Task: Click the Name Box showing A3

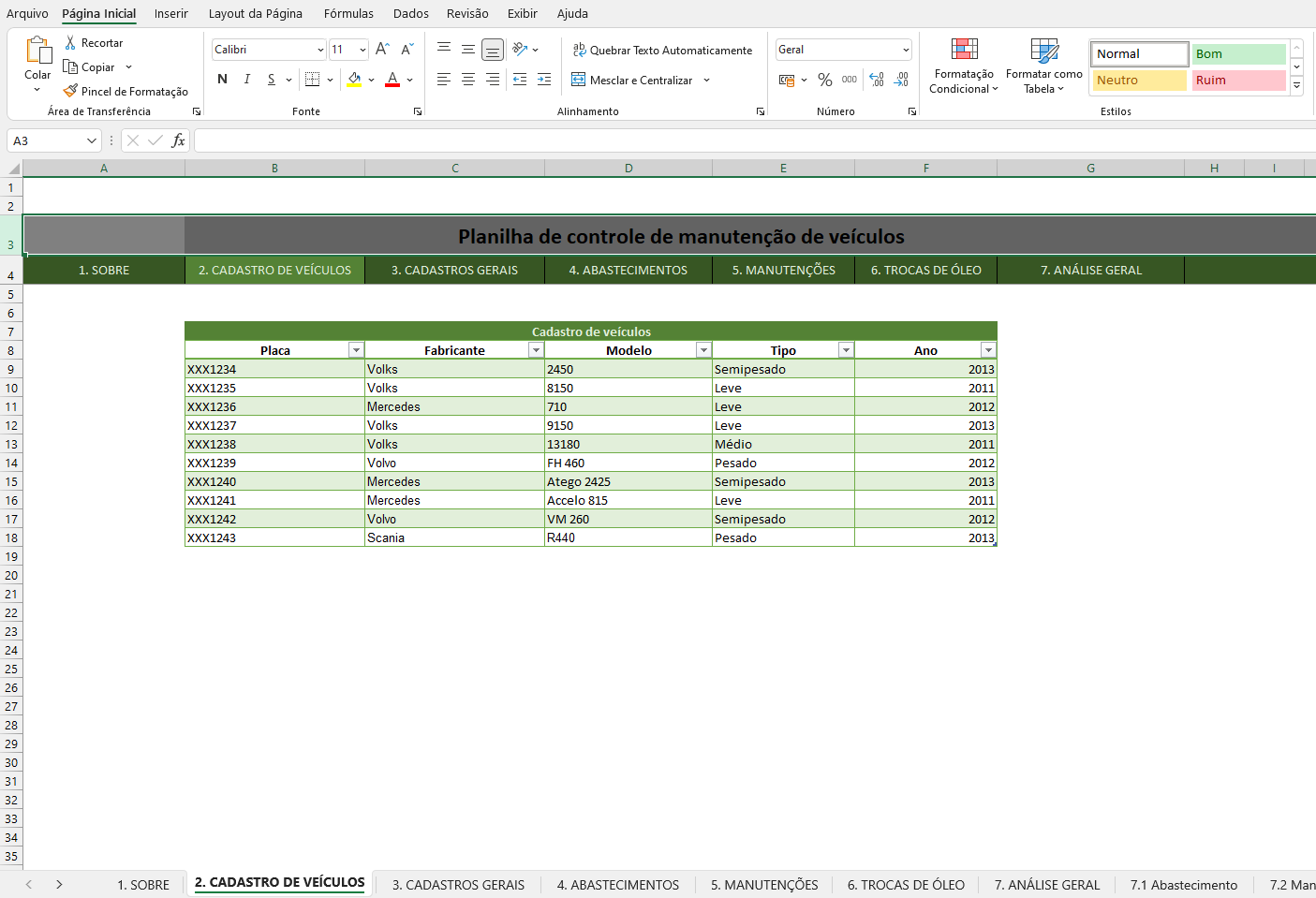Action: [47, 140]
